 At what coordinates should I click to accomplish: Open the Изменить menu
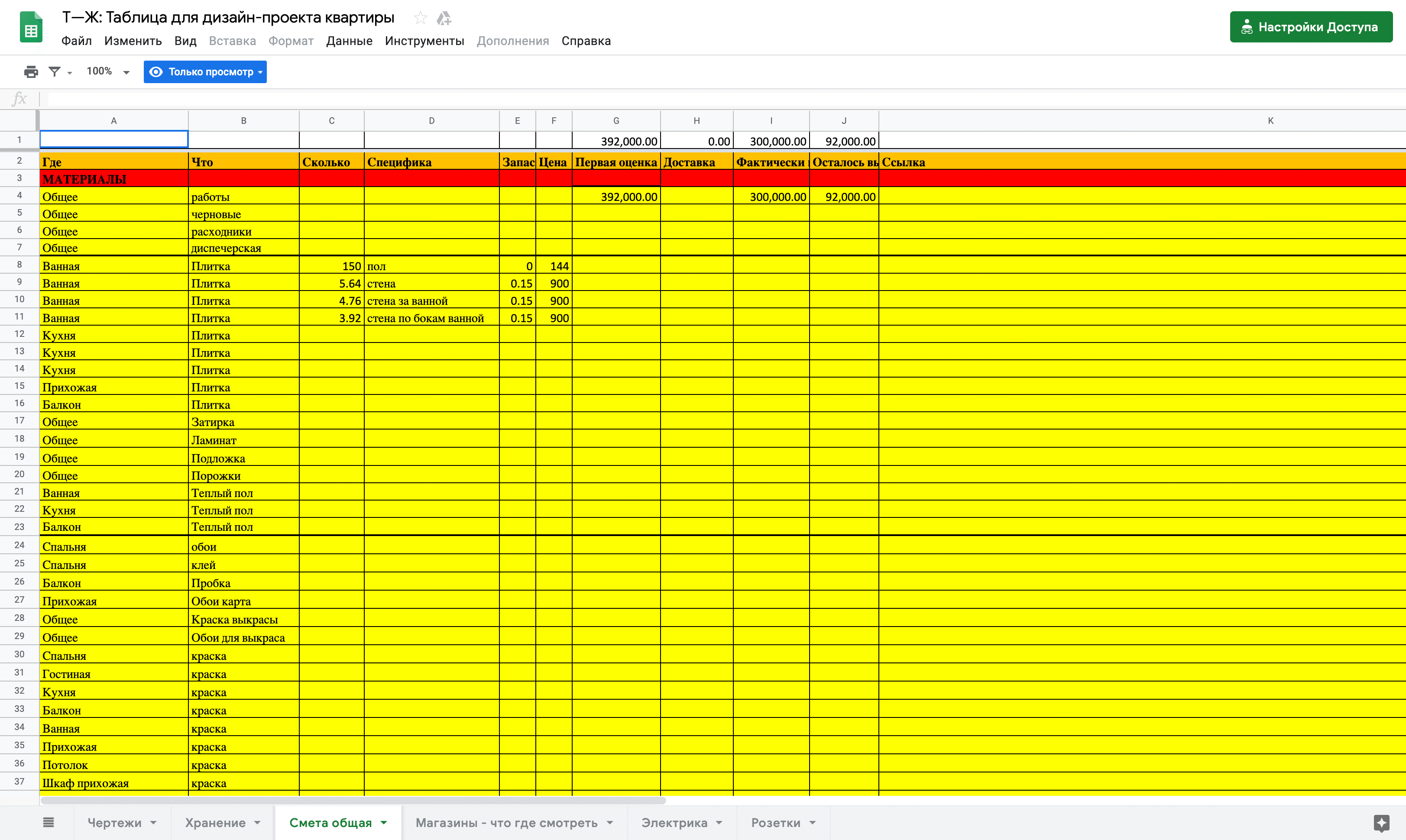(x=133, y=41)
